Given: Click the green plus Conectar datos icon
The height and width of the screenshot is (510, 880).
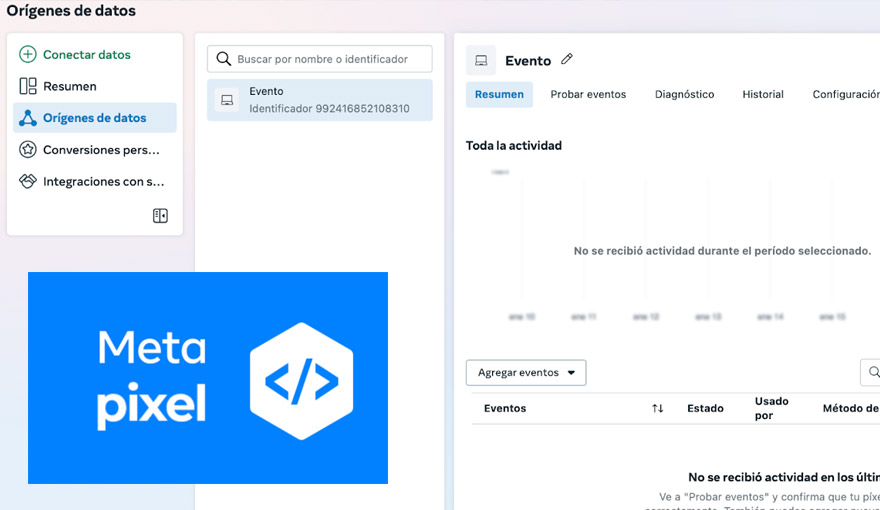Looking at the screenshot, I should (28, 55).
